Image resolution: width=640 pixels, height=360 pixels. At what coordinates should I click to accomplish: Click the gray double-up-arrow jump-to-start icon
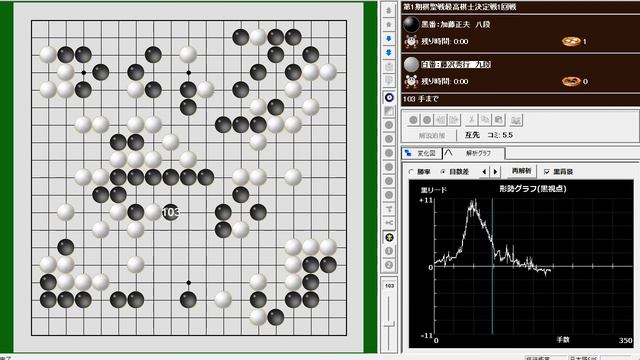click(x=389, y=11)
